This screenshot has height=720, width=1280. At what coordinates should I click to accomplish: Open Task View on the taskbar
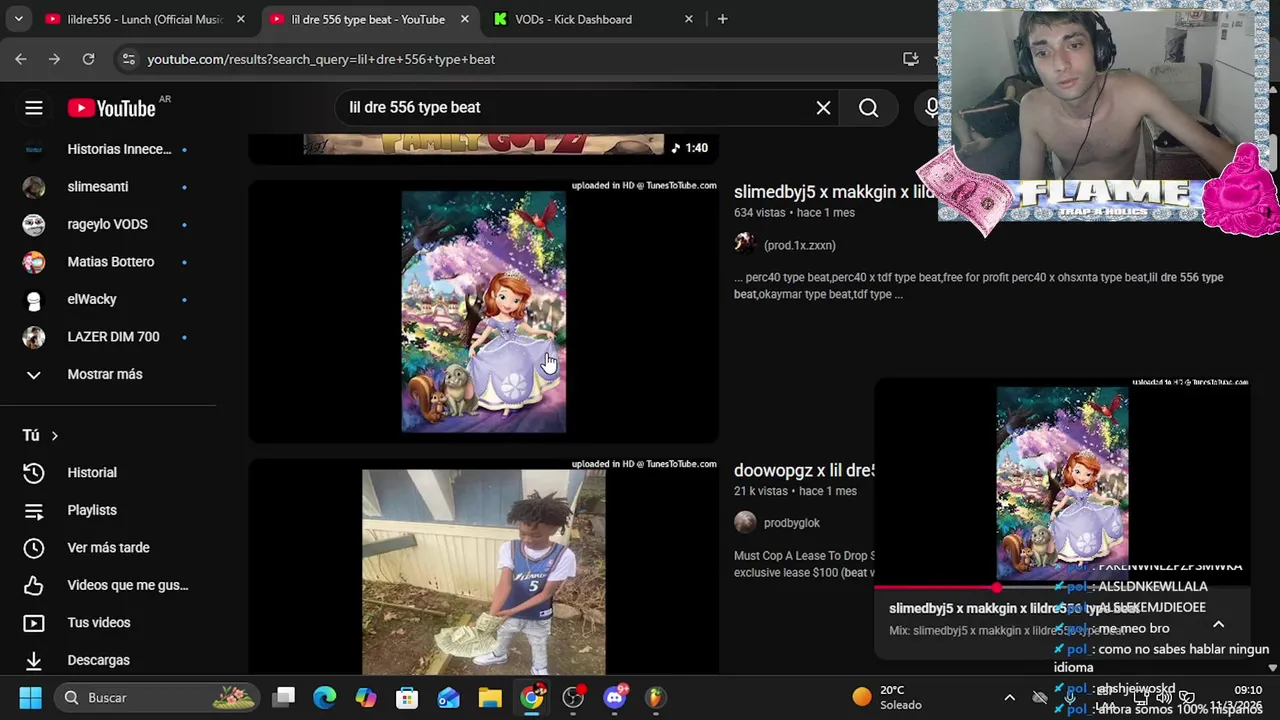point(284,698)
